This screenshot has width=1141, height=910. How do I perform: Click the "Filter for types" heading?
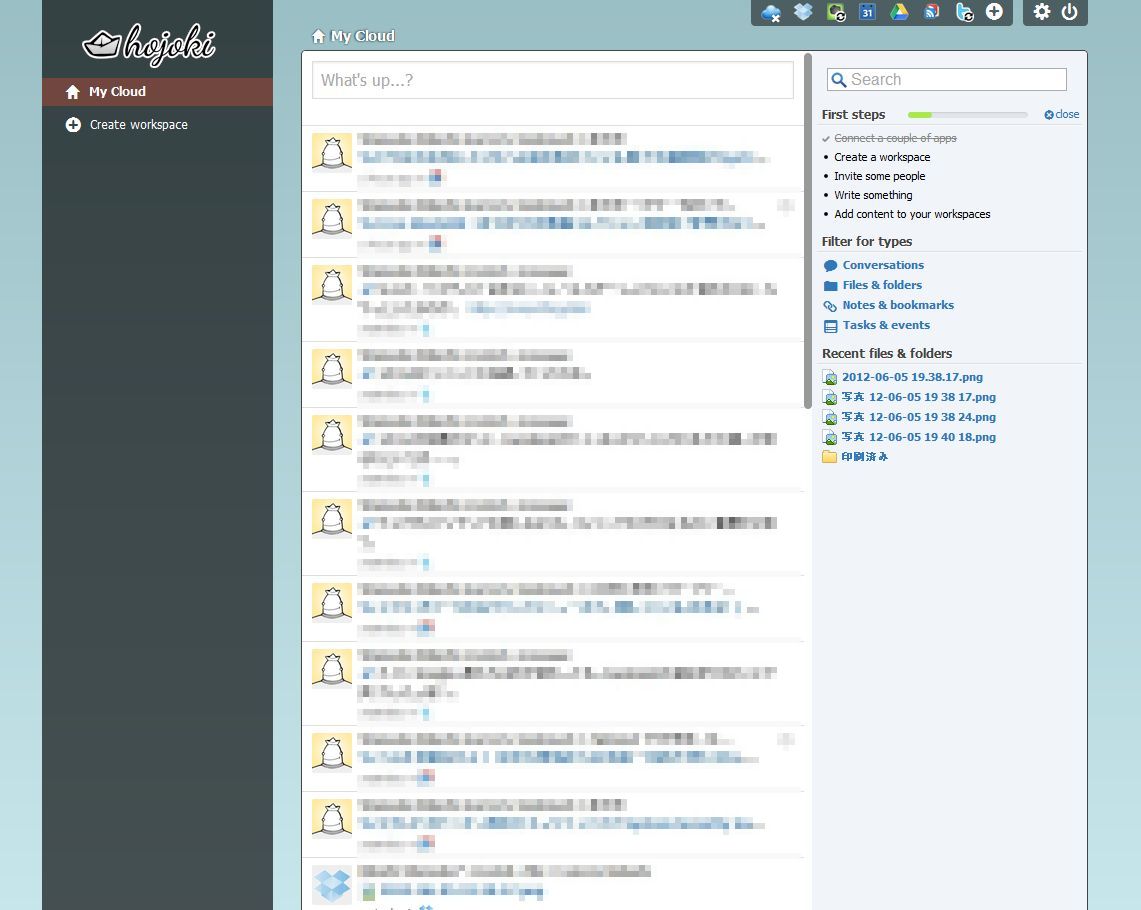(x=867, y=242)
